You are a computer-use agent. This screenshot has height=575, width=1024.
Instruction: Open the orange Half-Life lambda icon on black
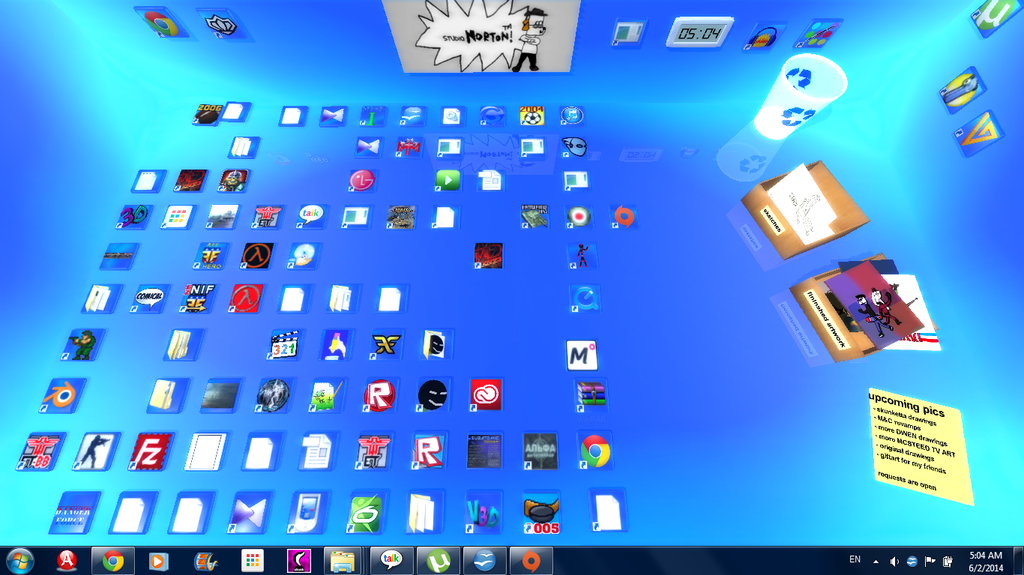[x=257, y=255]
